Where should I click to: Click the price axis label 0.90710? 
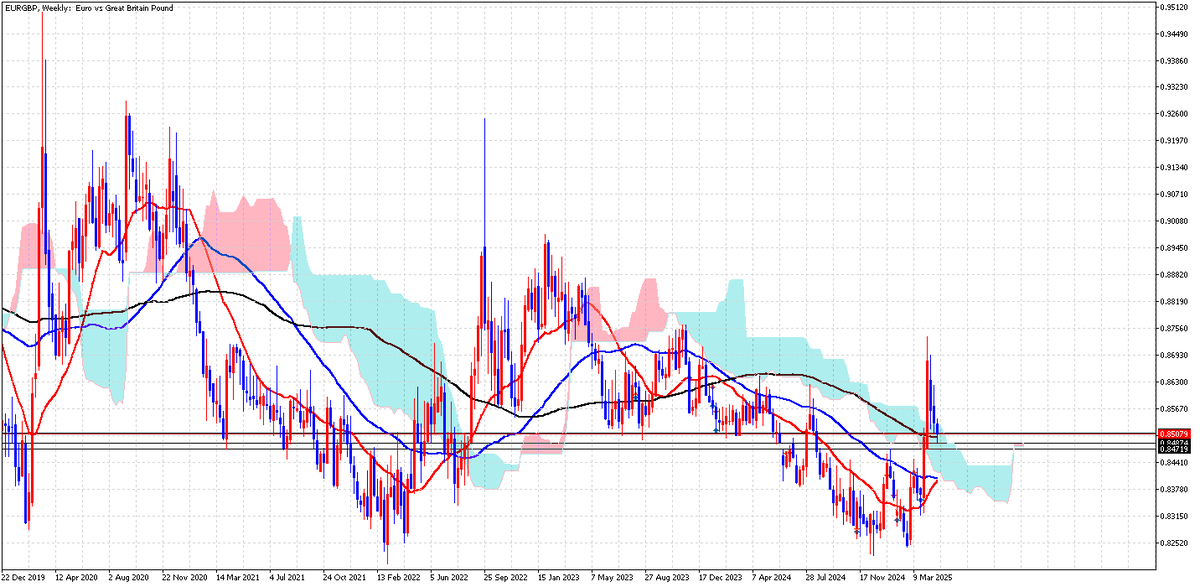1175,194
